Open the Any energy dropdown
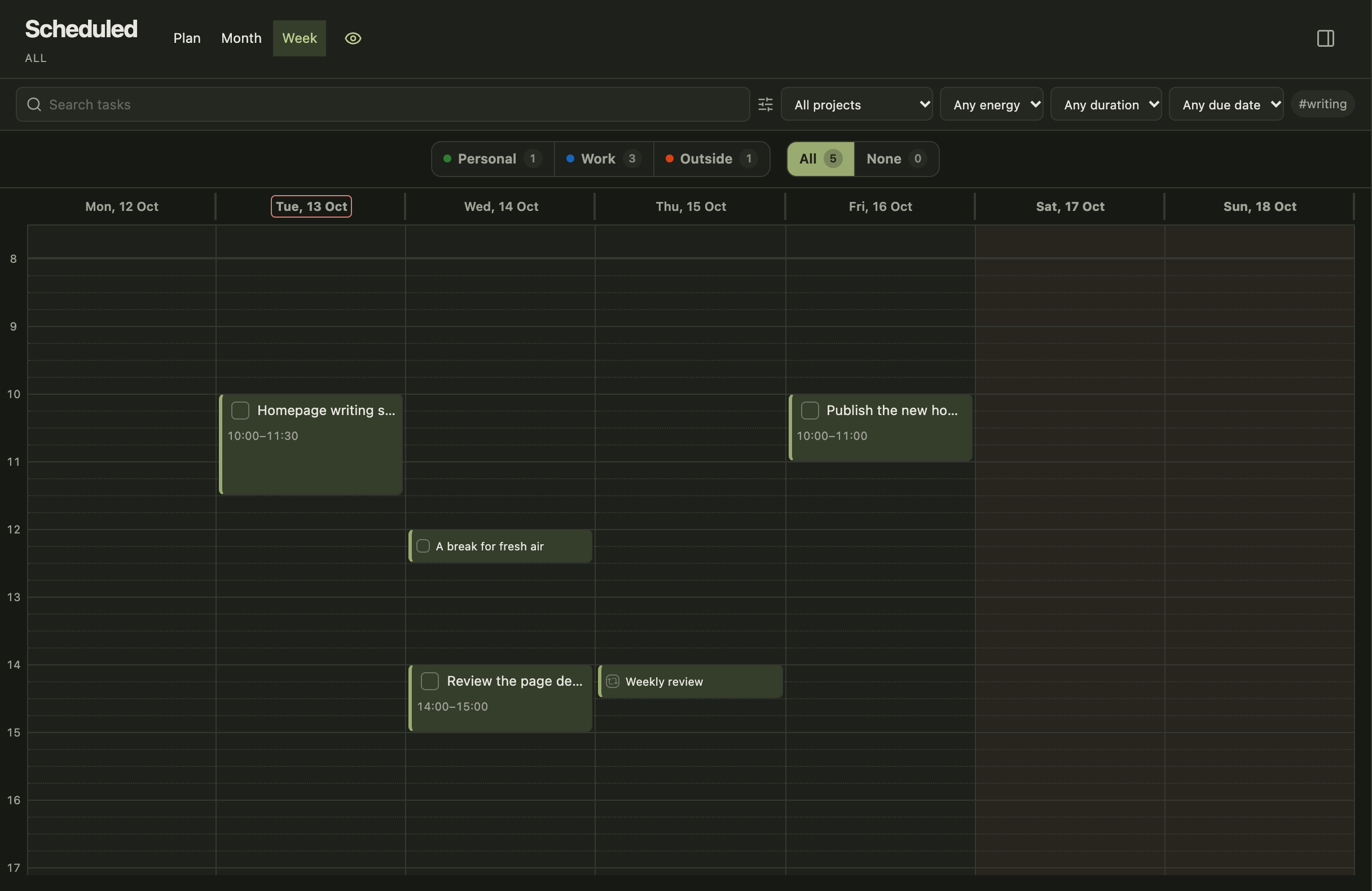1372x891 pixels. tap(991, 104)
